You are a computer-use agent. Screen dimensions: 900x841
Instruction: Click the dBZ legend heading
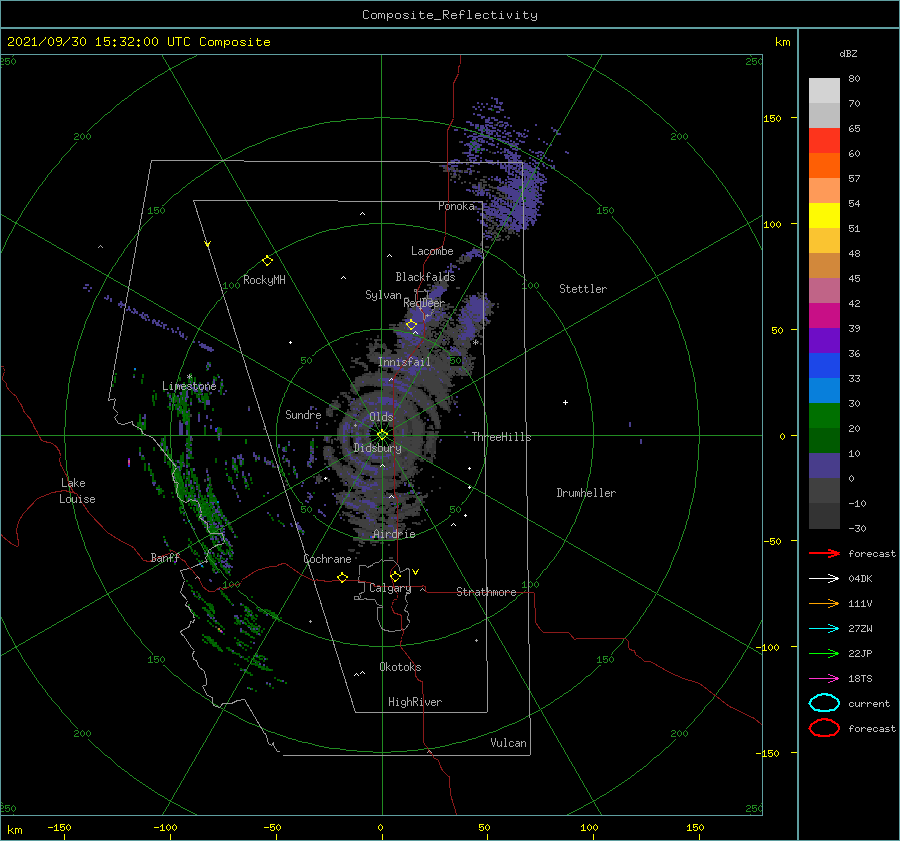click(848, 53)
